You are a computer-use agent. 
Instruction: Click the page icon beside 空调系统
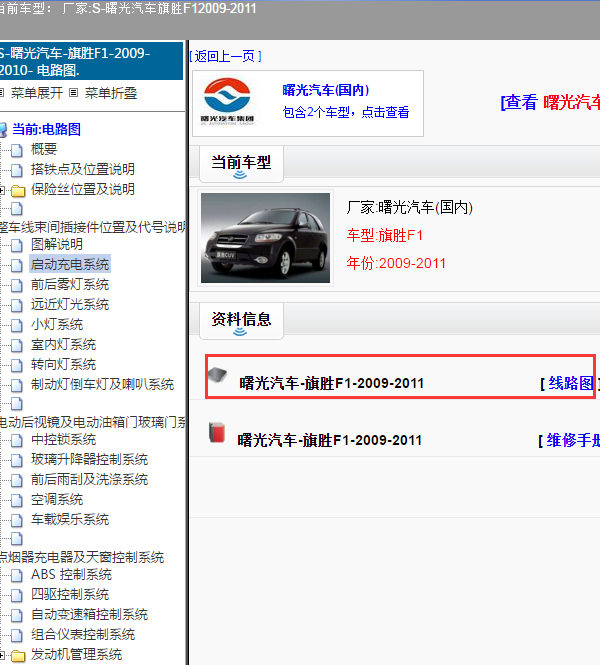point(17,500)
